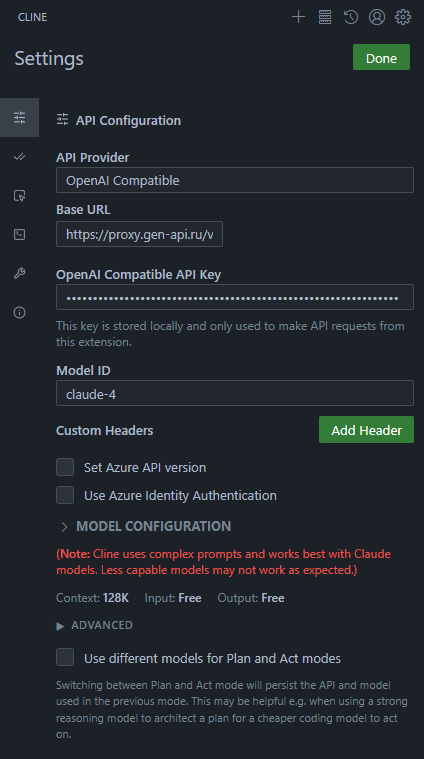Screen dimensions: 424x759
Task: Toggle Use Azure Identity Authentication checkbox
Action: (x=65, y=495)
